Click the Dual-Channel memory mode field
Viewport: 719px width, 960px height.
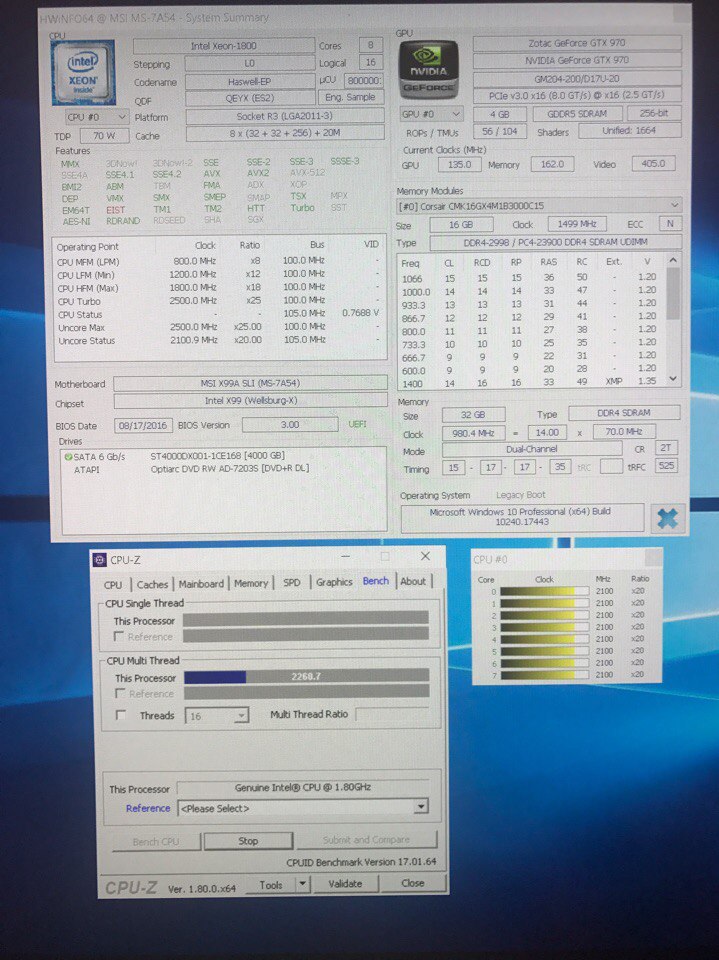coord(532,449)
